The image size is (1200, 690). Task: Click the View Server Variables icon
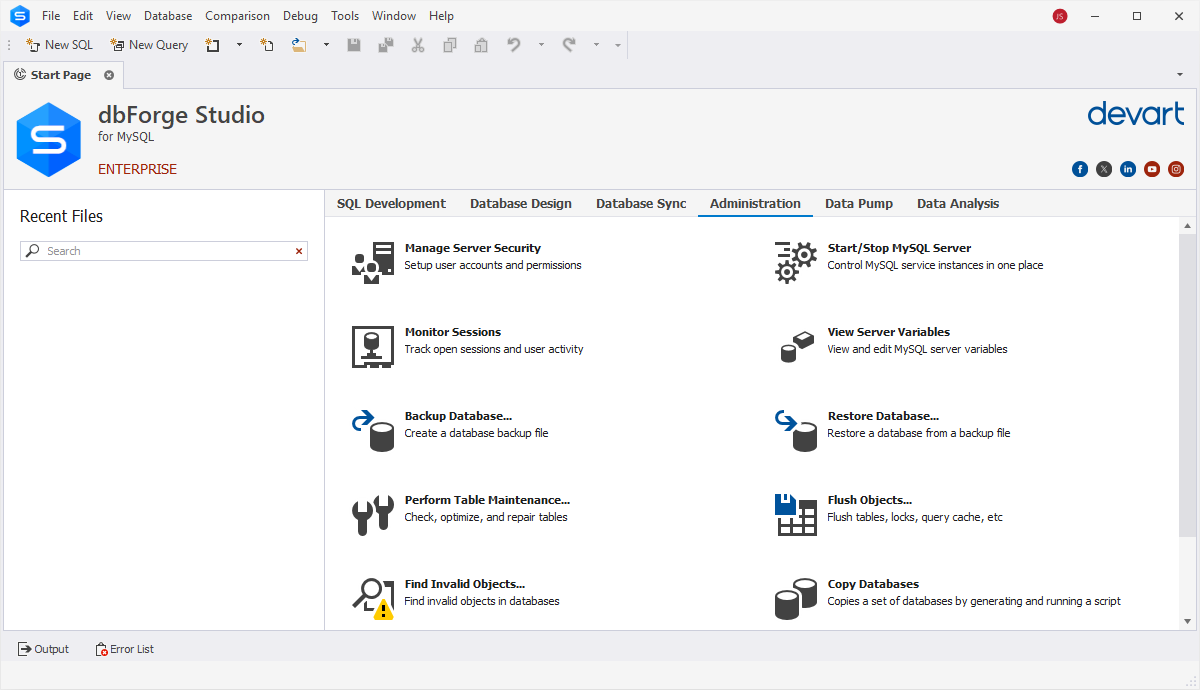(x=796, y=346)
